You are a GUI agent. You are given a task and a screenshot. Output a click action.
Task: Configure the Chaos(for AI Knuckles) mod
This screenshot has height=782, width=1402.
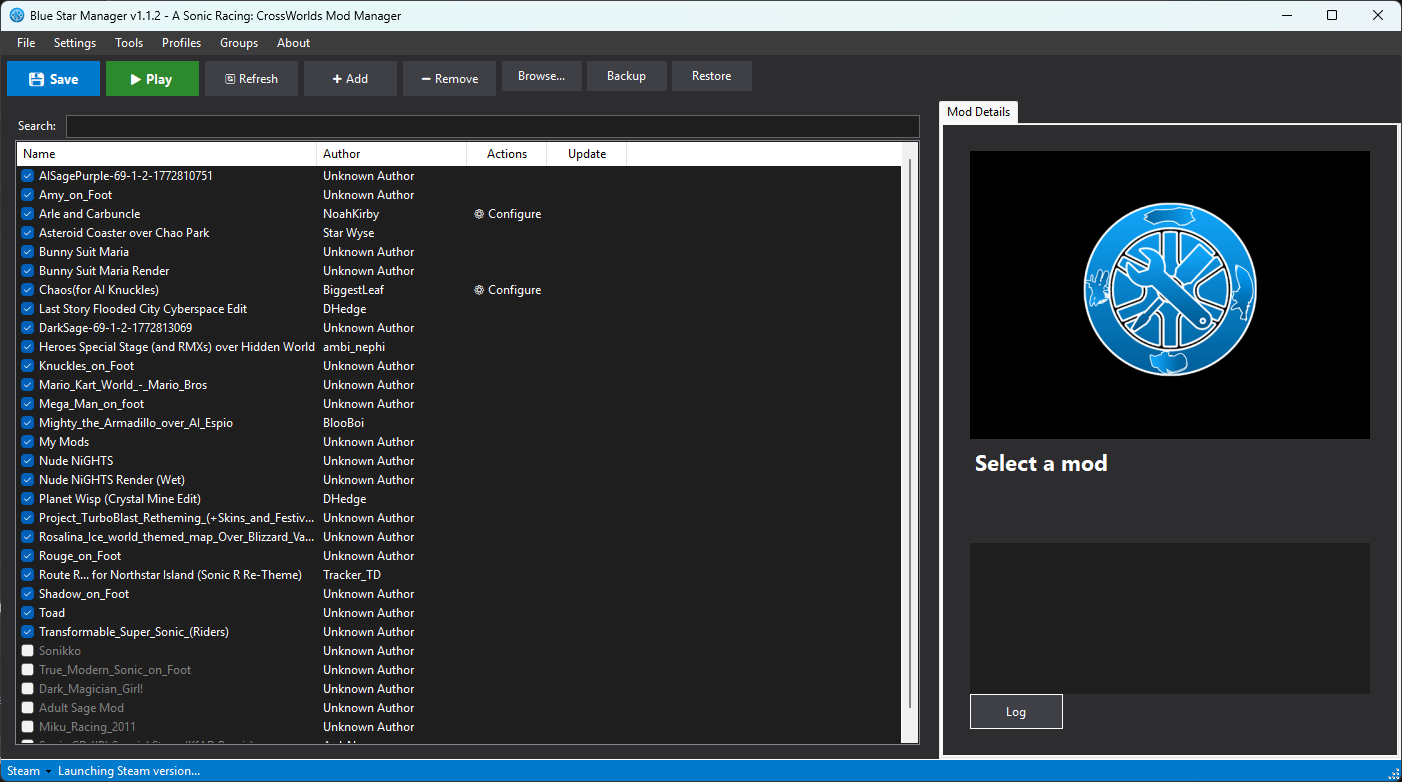[x=508, y=290]
